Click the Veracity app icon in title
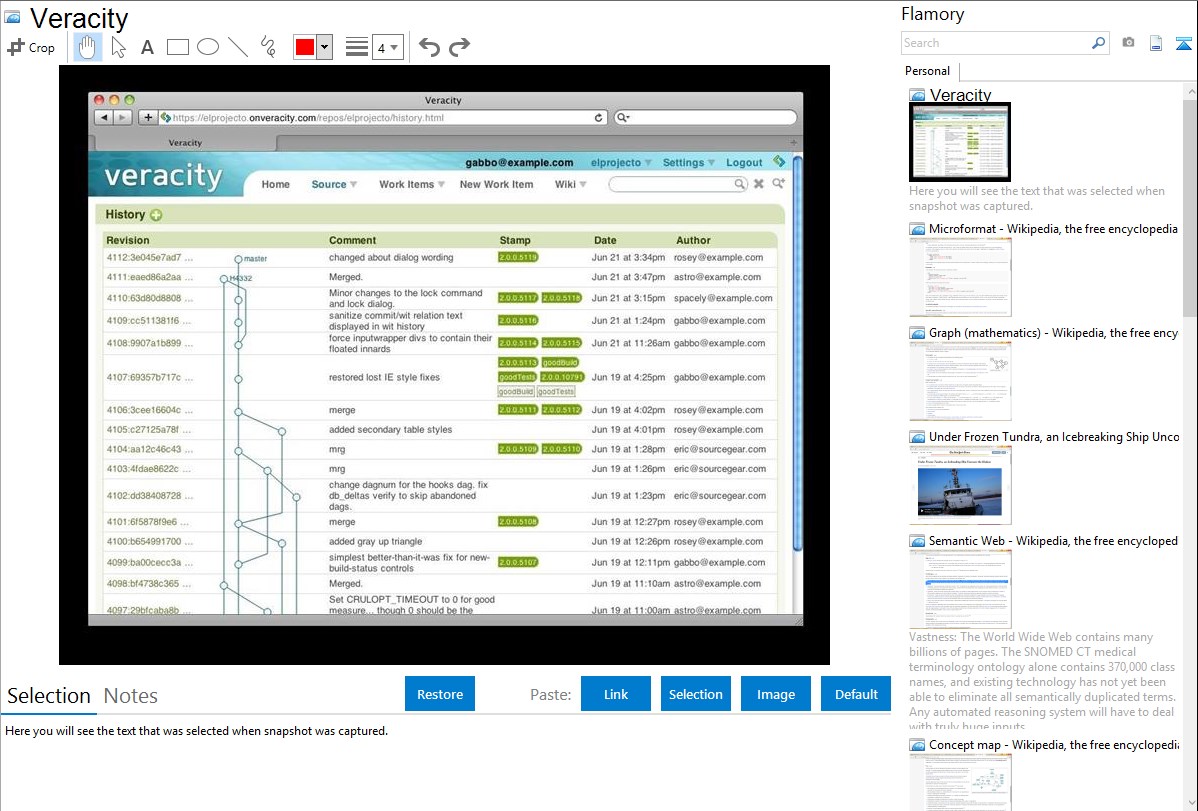The width and height of the screenshot is (1198, 811). pyautogui.click(x=13, y=17)
